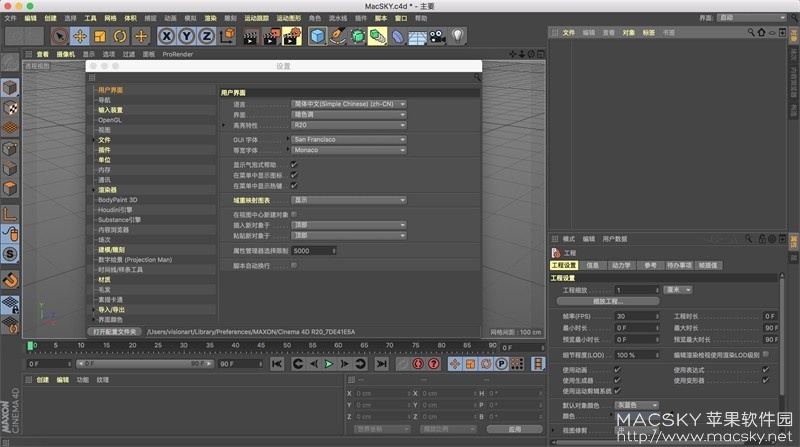Open the 语言 language dropdown
Image resolution: width=800 pixels, height=447 pixels.
(x=349, y=104)
